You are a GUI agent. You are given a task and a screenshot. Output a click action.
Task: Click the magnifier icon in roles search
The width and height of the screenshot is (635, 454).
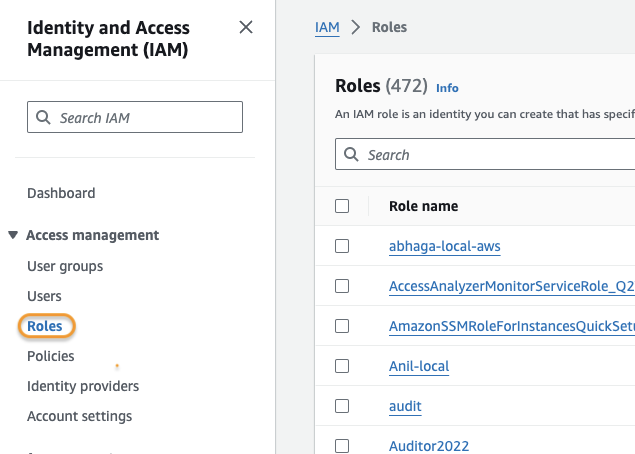[x=351, y=155]
